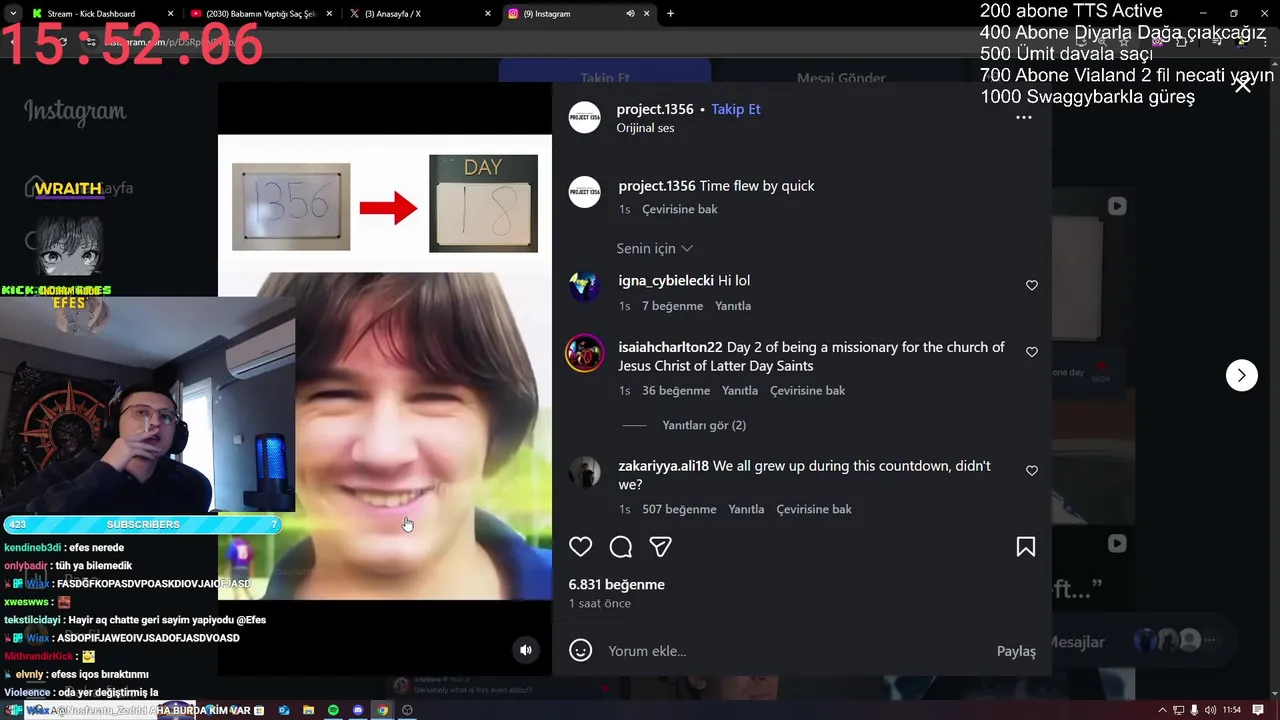Like zakariyya.ali18's comment
Viewport: 1280px width, 720px height.
[x=1031, y=471]
